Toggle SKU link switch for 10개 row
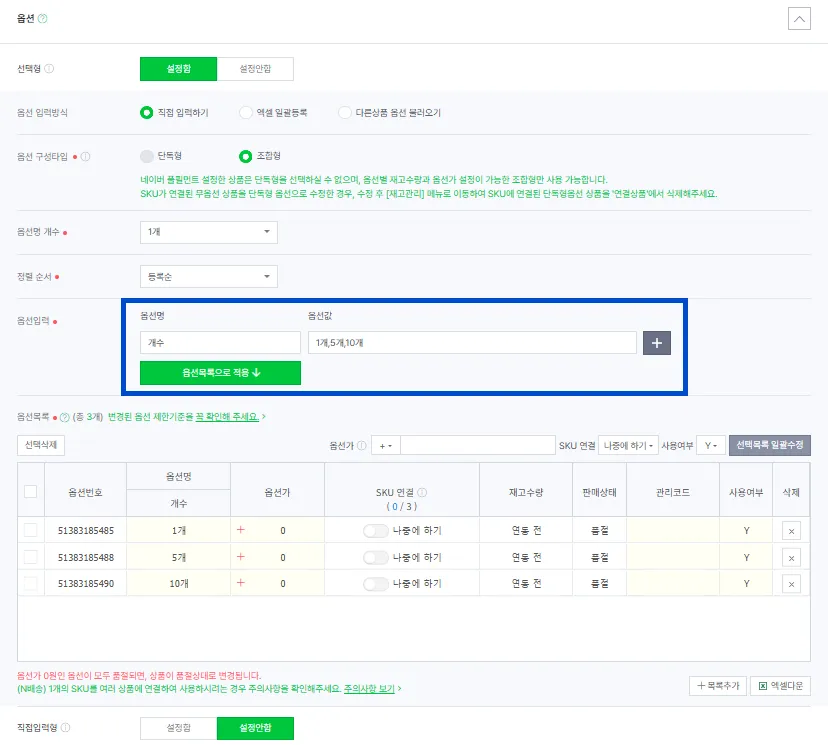Screen dimensions: 828x745 [x=376, y=583]
